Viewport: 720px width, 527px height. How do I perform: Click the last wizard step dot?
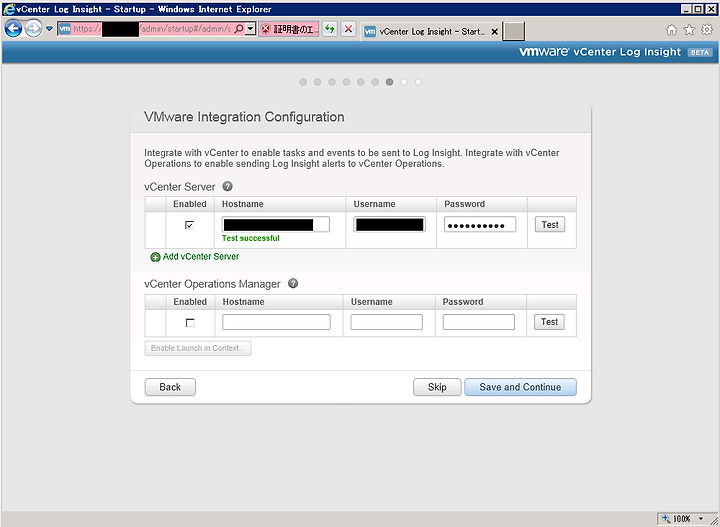[x=418, y=82]
